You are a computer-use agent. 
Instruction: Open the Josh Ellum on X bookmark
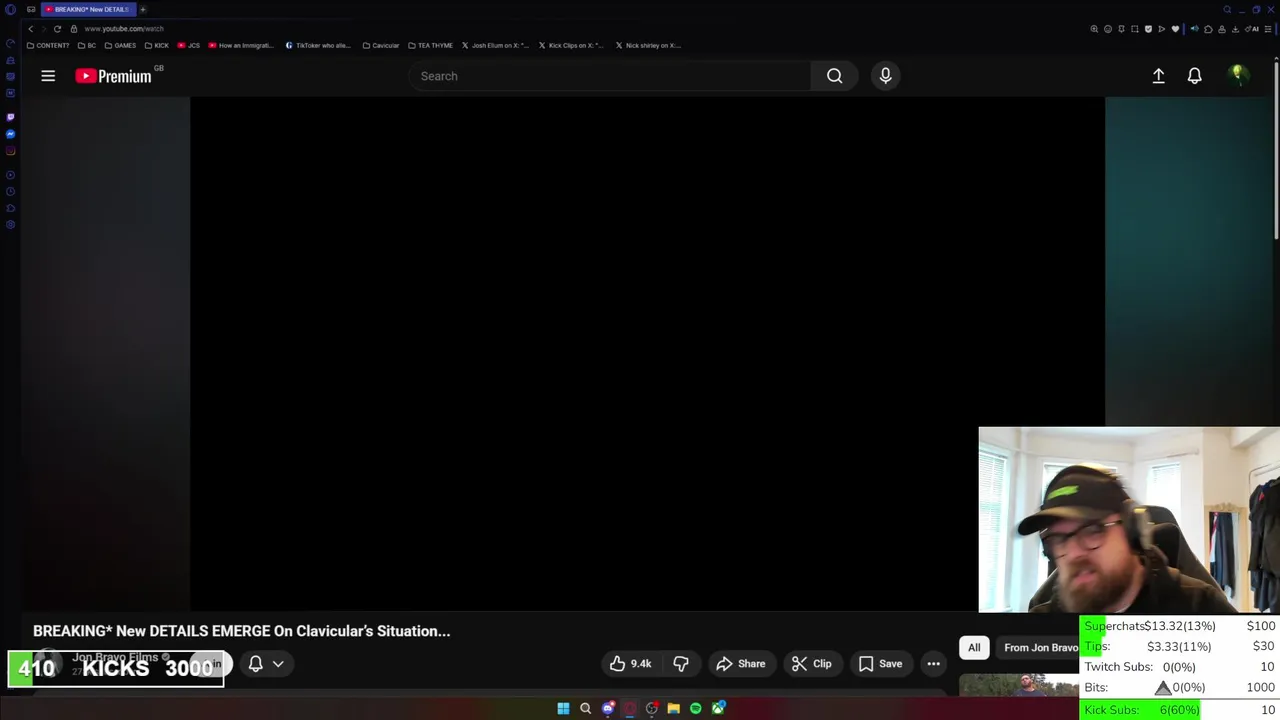pyautogui.click(x=495, y=45)
